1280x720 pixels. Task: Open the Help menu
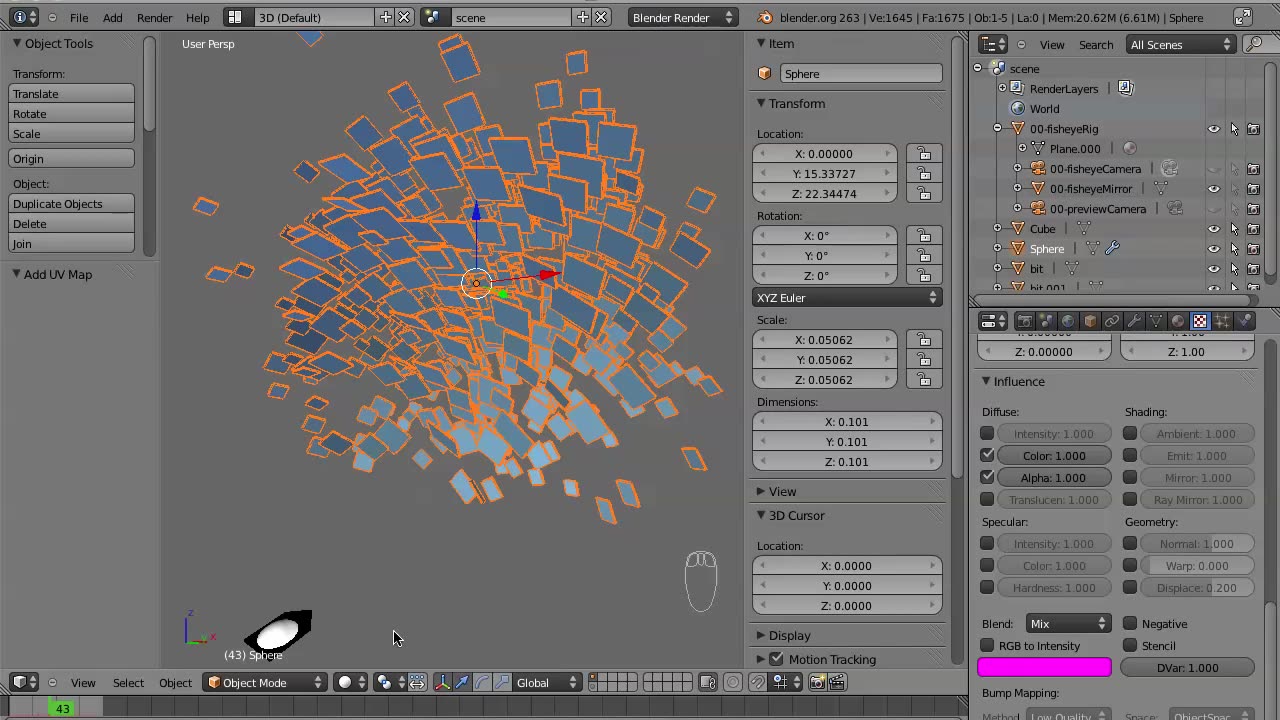click(x=197, y=17)
